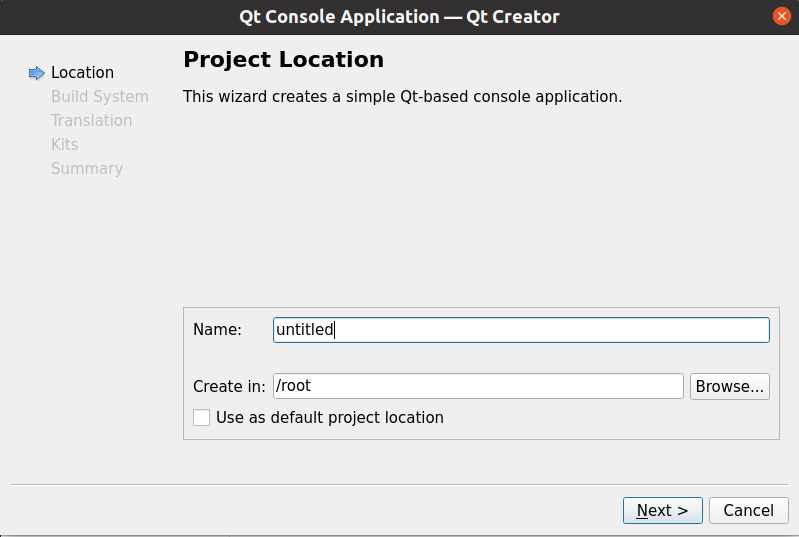Click the Name: label
The width and height of the screenshot is (799, 537).
pyautogui.click(x=217, y=330)
